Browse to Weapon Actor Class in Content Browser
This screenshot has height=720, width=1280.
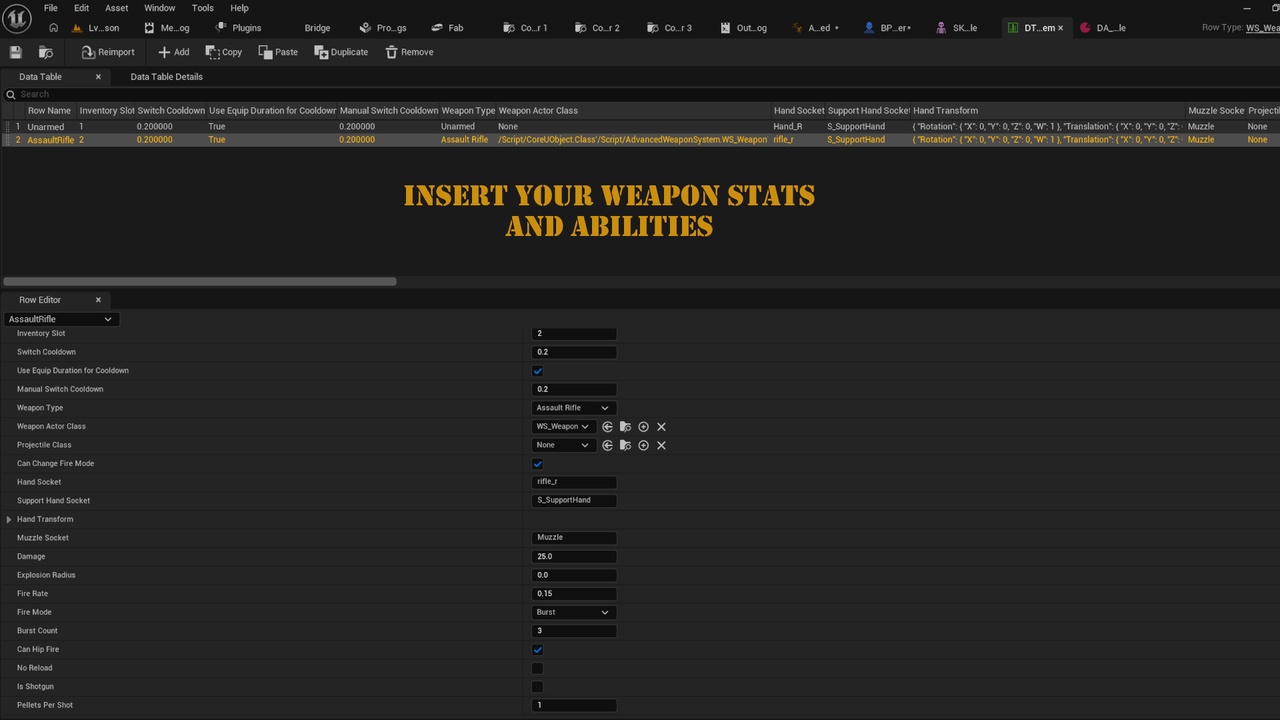tap(625, 427)
